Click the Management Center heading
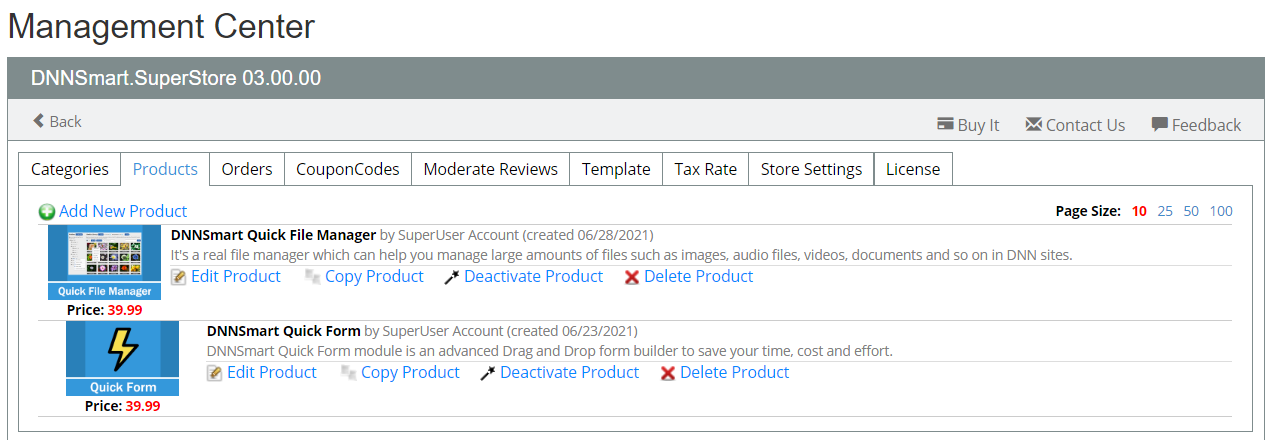Screen dimensions: 1275x440 161,26
